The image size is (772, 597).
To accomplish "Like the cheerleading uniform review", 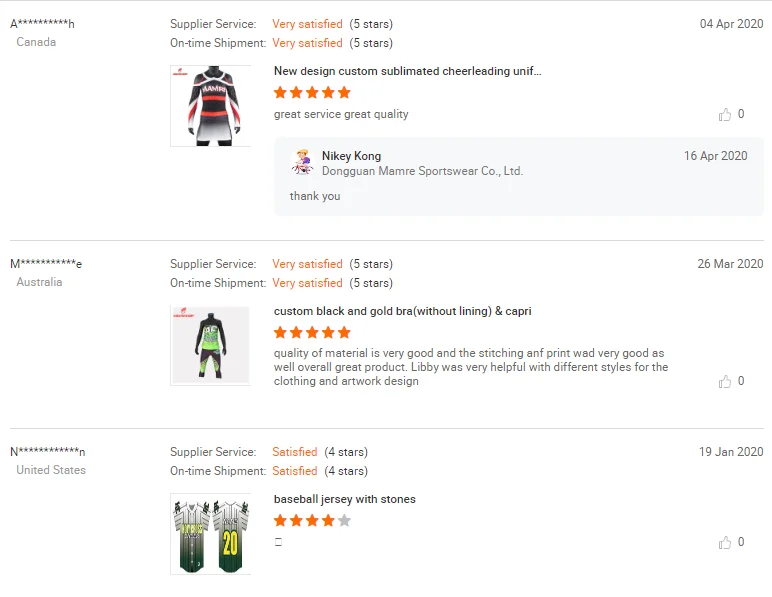I will click(725, 115).
